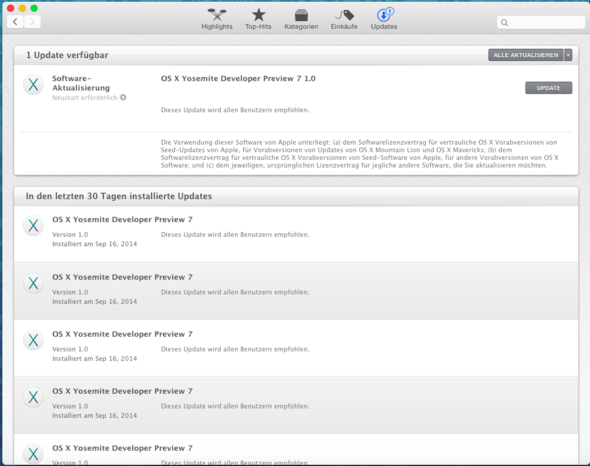Click the second installed update's title
The height and width of the screenshot is (466, 590).
click(122, 277)
